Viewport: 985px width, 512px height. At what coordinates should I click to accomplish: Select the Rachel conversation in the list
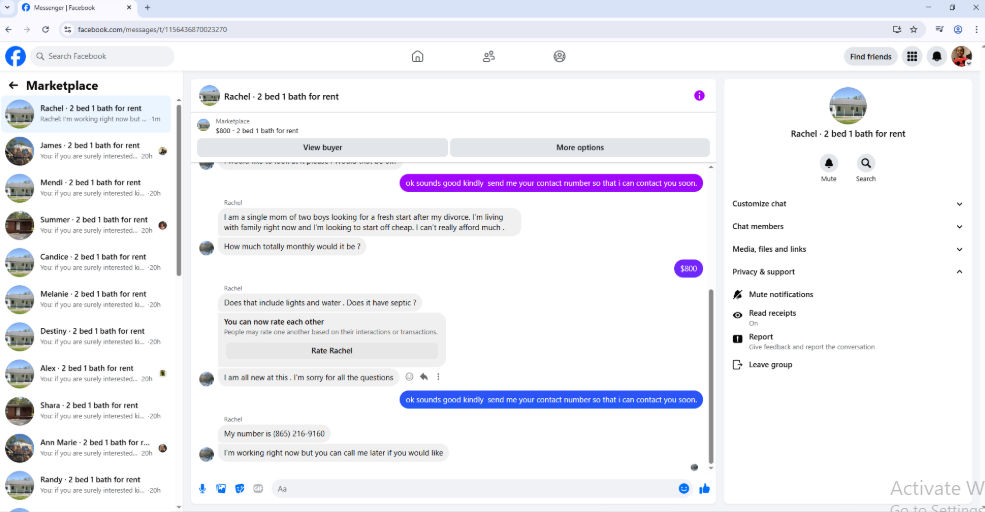(x=87, y=114)
